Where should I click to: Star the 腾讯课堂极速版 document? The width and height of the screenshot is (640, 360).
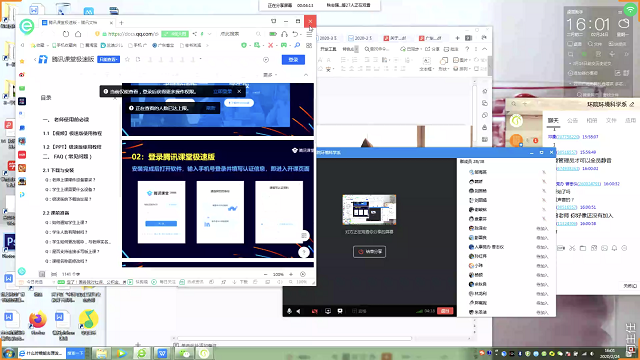click(127, 60)
